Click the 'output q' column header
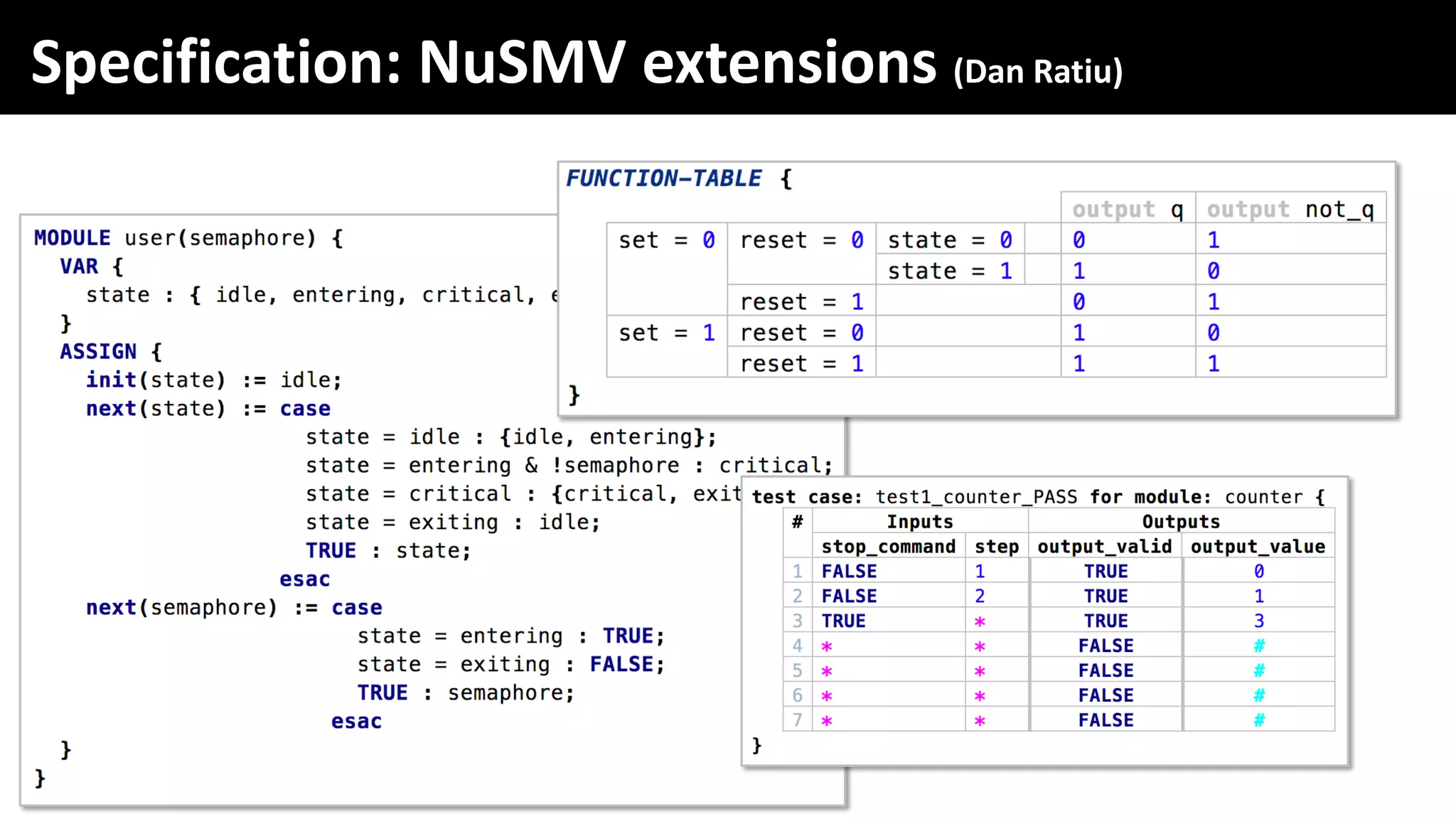 (1128, 209)
